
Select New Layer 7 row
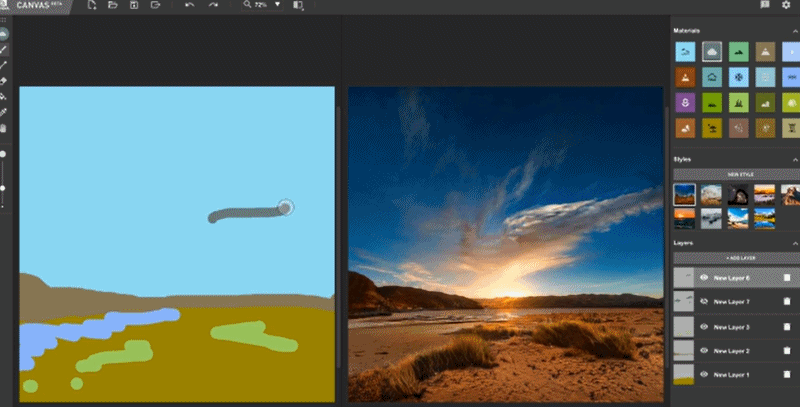click(736, 301)
